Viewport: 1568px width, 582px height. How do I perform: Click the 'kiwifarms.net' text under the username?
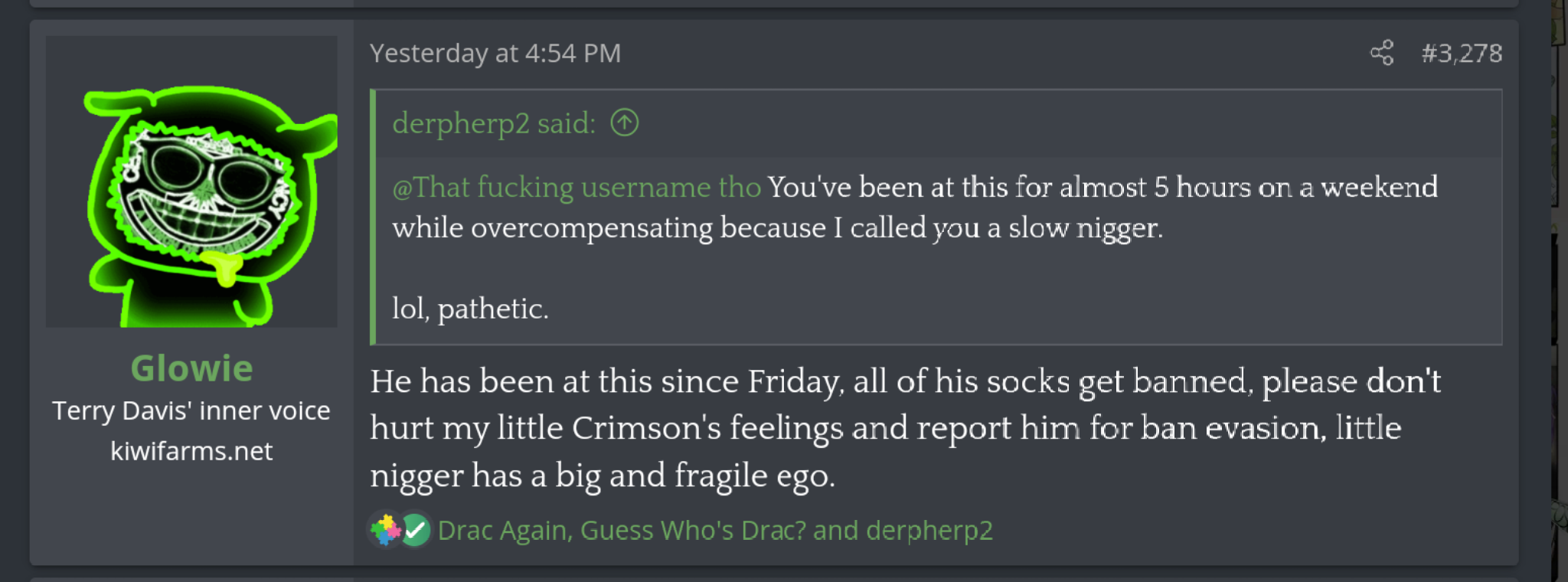(x=191, y=451)
